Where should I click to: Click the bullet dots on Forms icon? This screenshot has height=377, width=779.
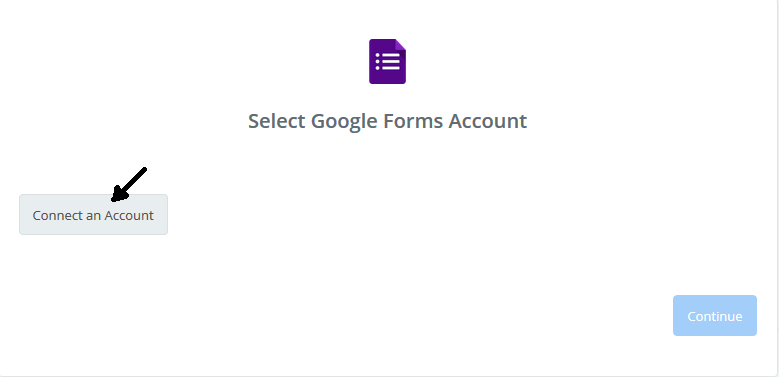coord(378,61)
